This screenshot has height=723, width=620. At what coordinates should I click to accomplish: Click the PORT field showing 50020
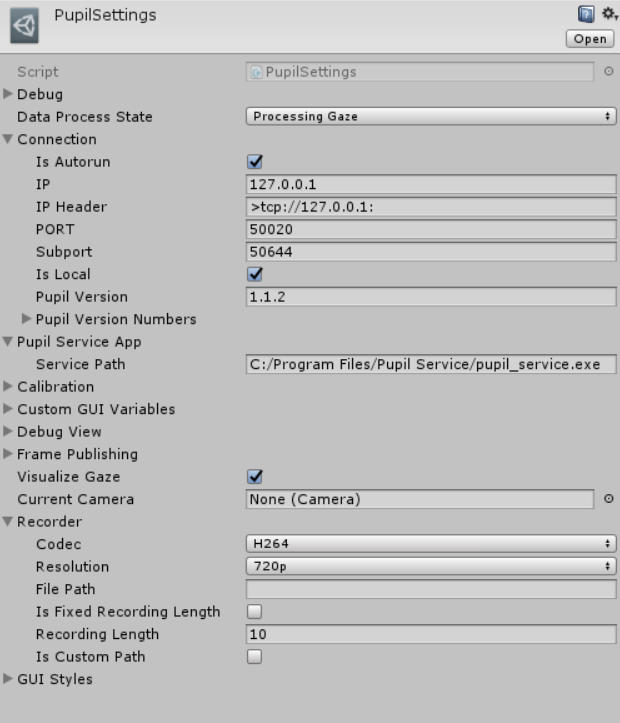(431, 229)
